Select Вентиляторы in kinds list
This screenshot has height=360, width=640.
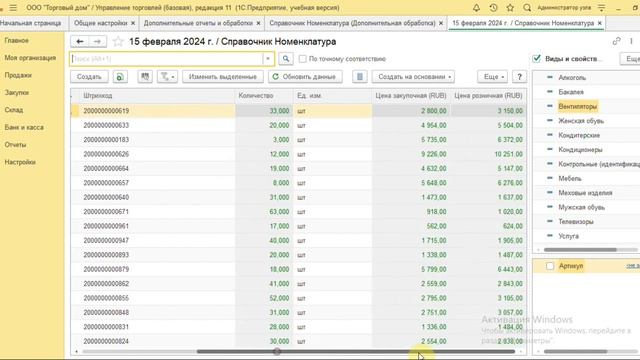pyautogui.click(x=578, y=107)
